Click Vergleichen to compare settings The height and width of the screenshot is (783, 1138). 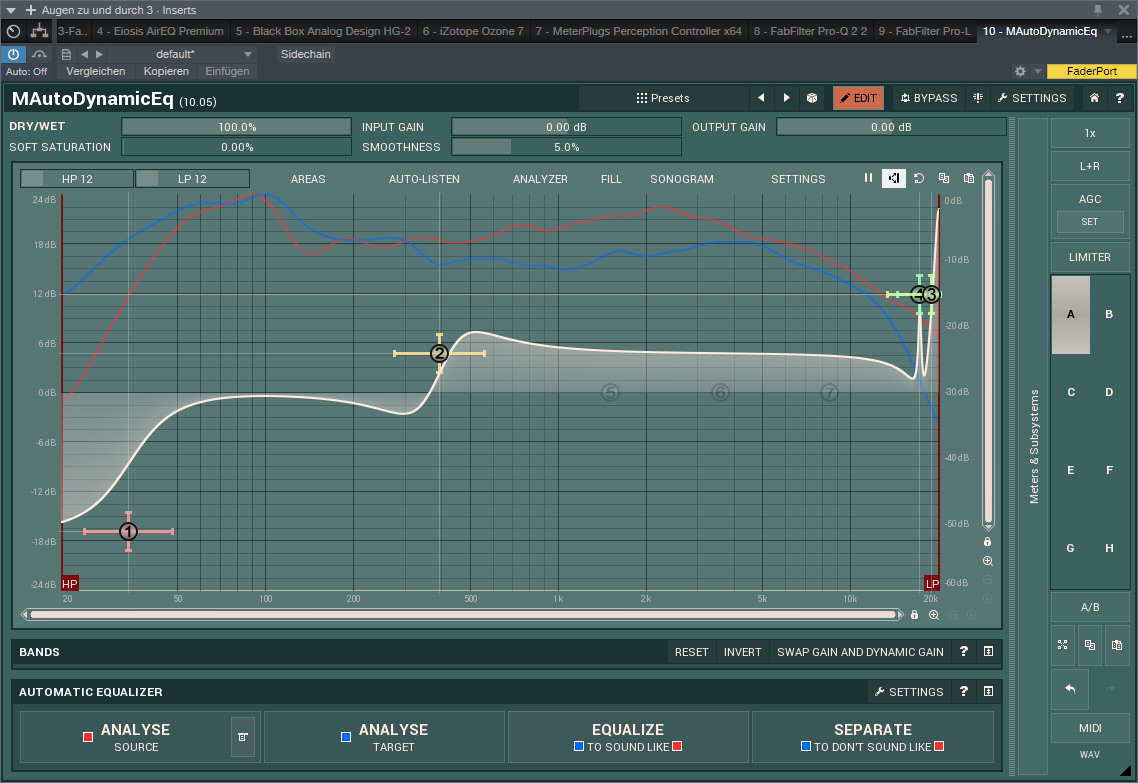[x=96, y=71]
